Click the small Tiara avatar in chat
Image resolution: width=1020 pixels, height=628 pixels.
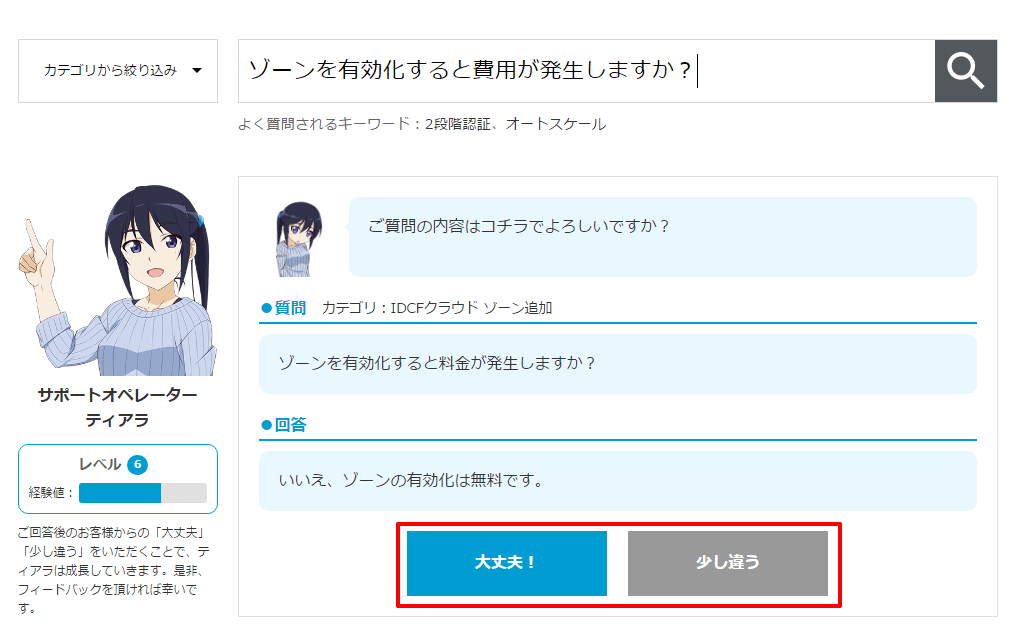point(299,238)
